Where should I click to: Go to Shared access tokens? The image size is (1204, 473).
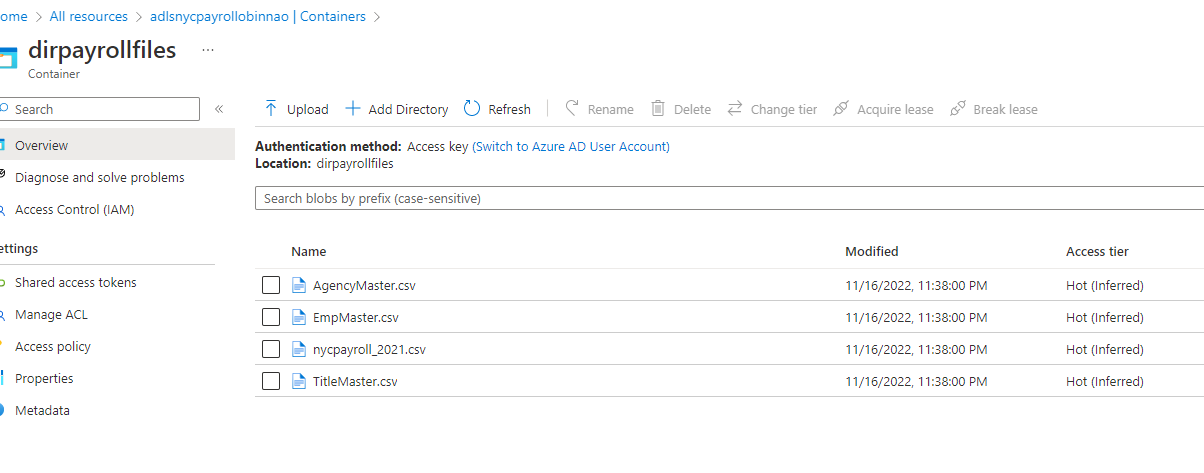(x=75, y=283)
